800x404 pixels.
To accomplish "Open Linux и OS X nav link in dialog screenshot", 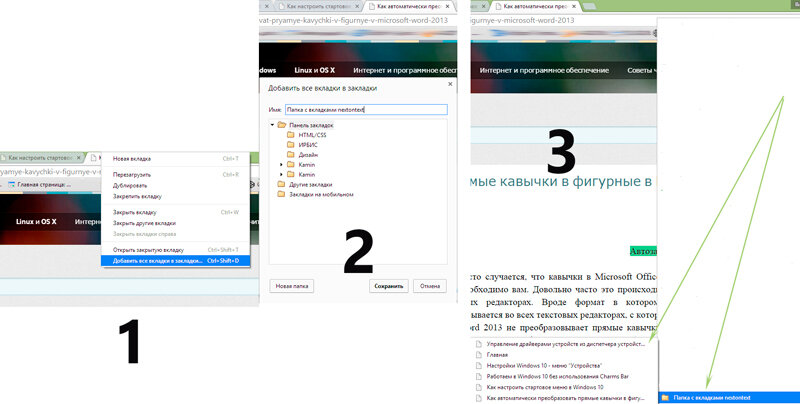I will [314, 70].
